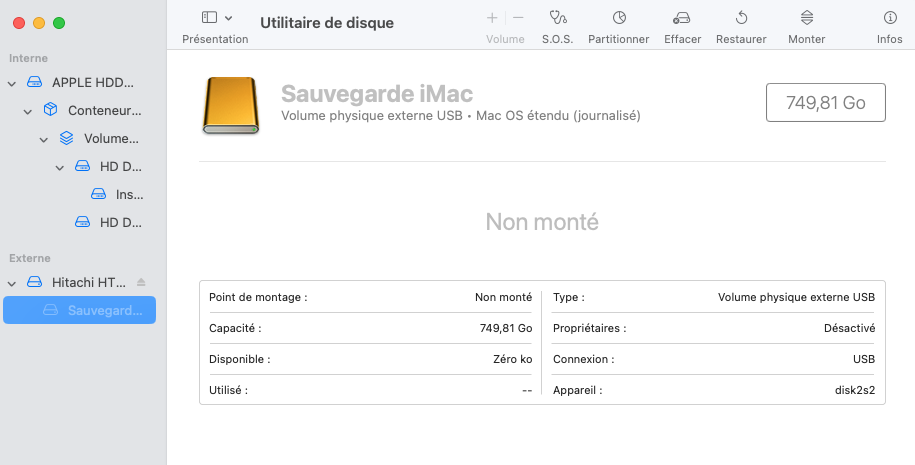Image resolution: width=915 pixels, height=465 pixels.
Task: Collapse the Hitachi HT... external disk
Action: tap(12, 284)
